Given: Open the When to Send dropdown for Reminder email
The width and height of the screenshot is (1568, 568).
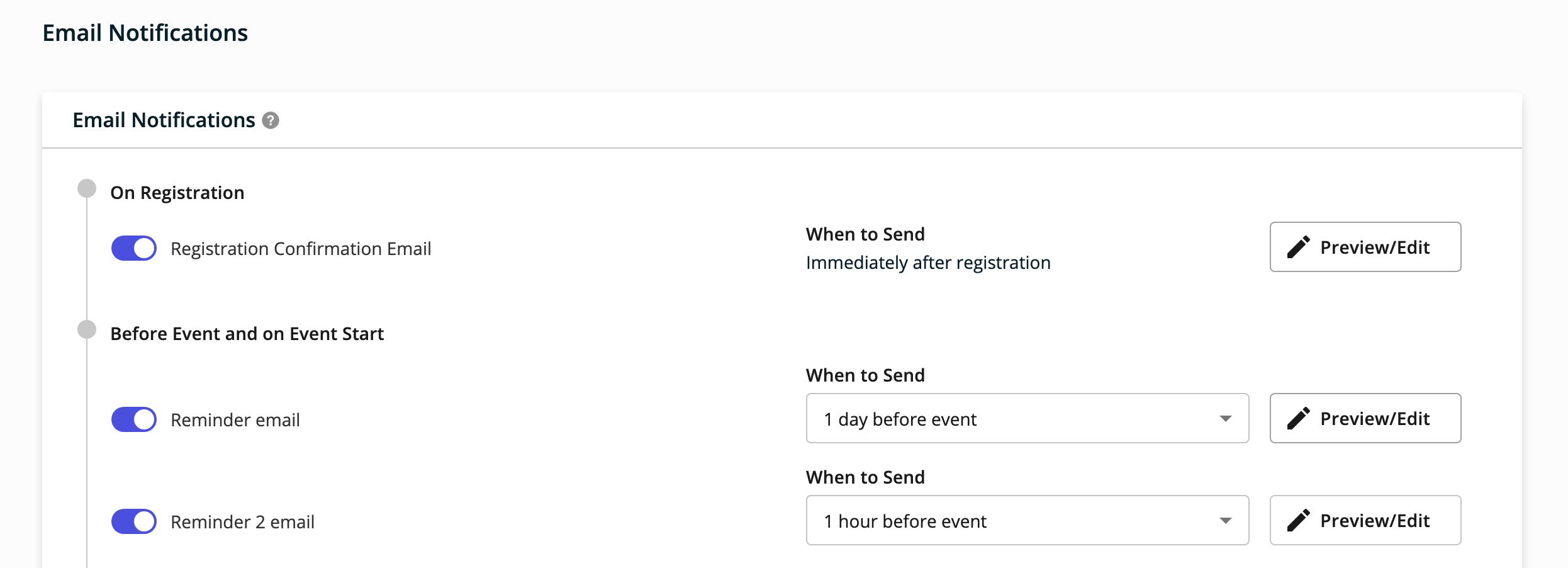Looking at the screenshot, I should (1027, 418).
